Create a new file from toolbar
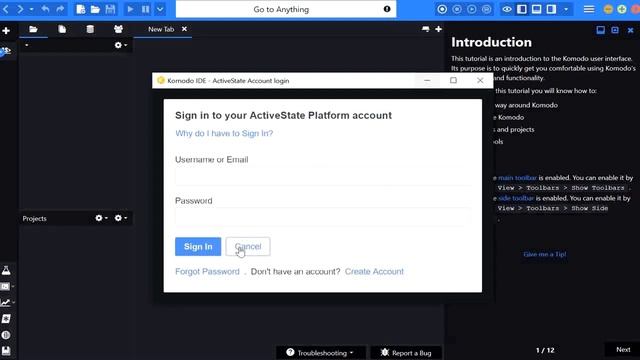 click(80, 9)
